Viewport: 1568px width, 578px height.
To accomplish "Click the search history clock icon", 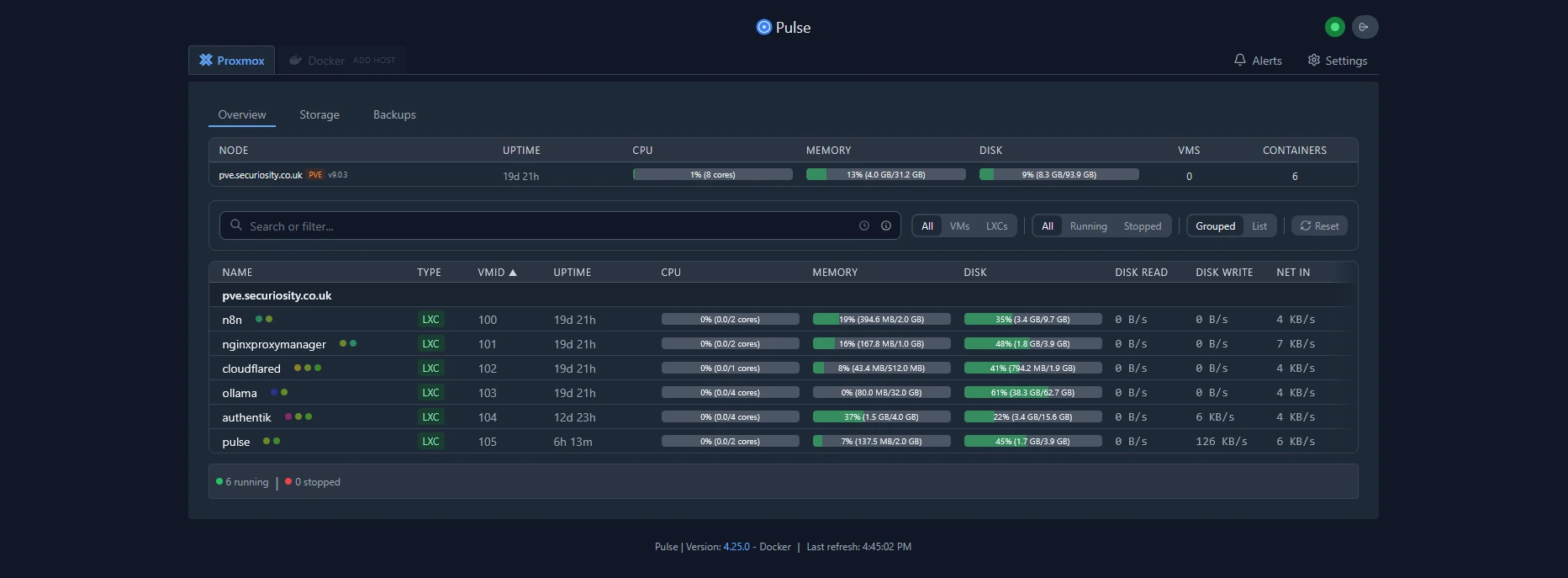I will tap(863, 225).
